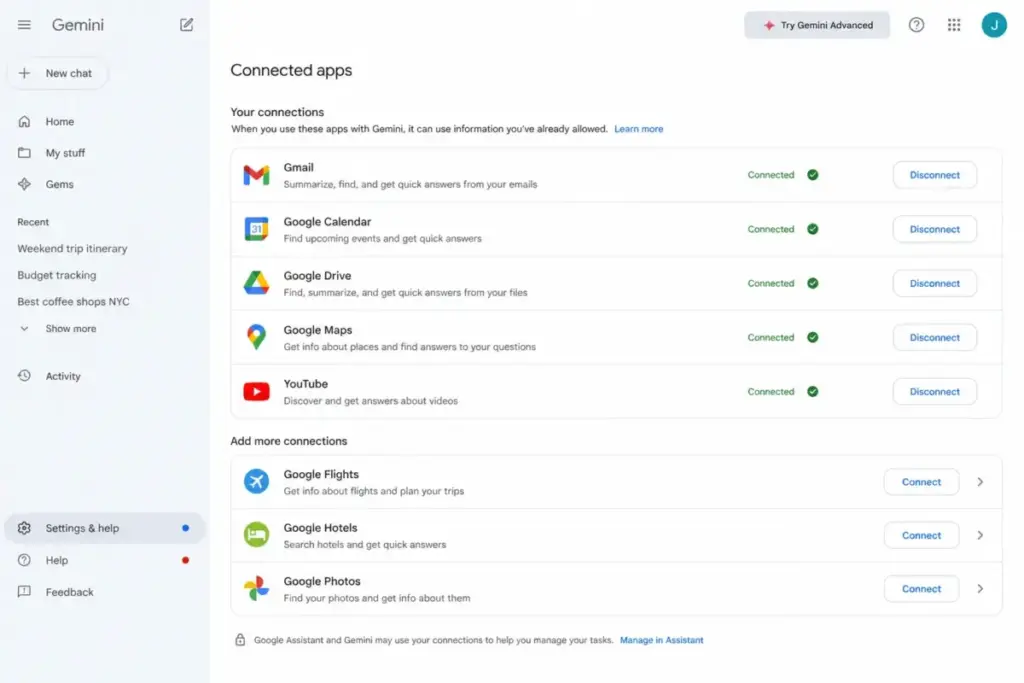Start a New chat
This screenshot has width=1024, height=683.
(57, 73)
